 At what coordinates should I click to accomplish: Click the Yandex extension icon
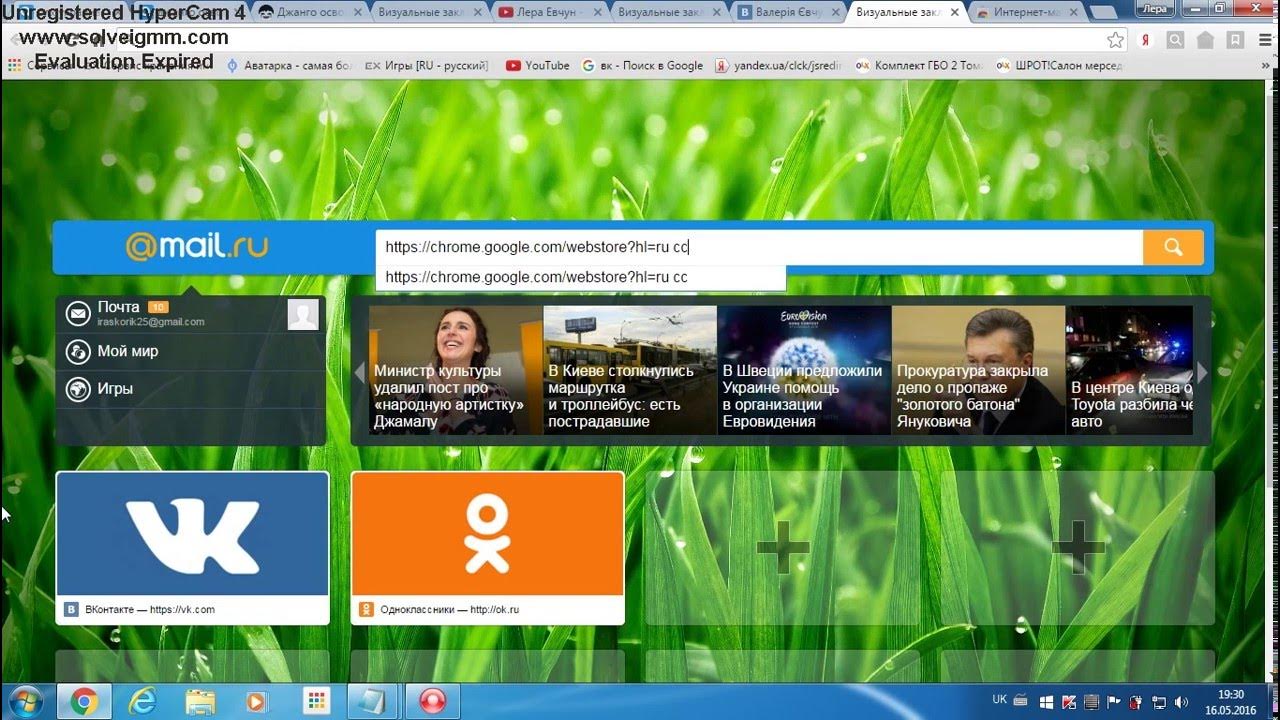[1146, 40]
